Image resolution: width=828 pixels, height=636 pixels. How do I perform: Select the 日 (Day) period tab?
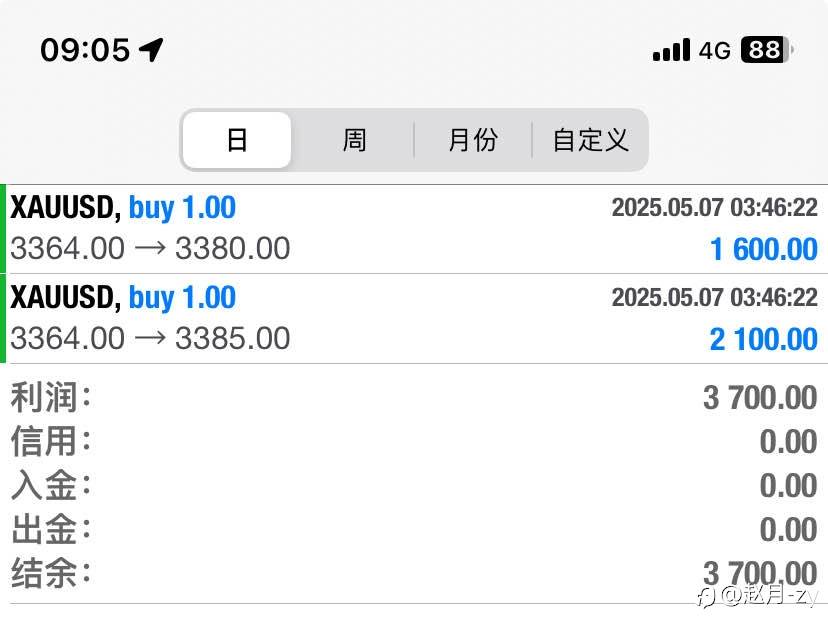point(237,140)
